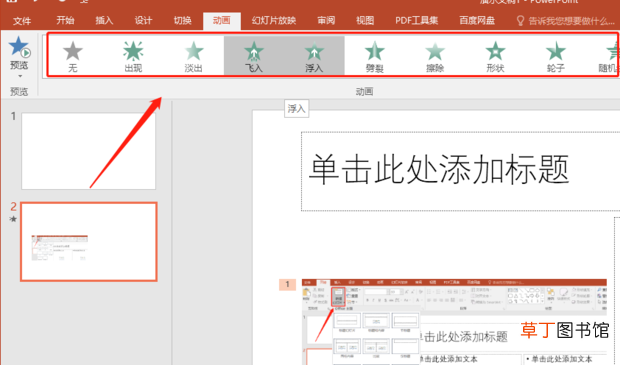Apply the 淡出 (Fade) animation

click(x=193, y=56)
